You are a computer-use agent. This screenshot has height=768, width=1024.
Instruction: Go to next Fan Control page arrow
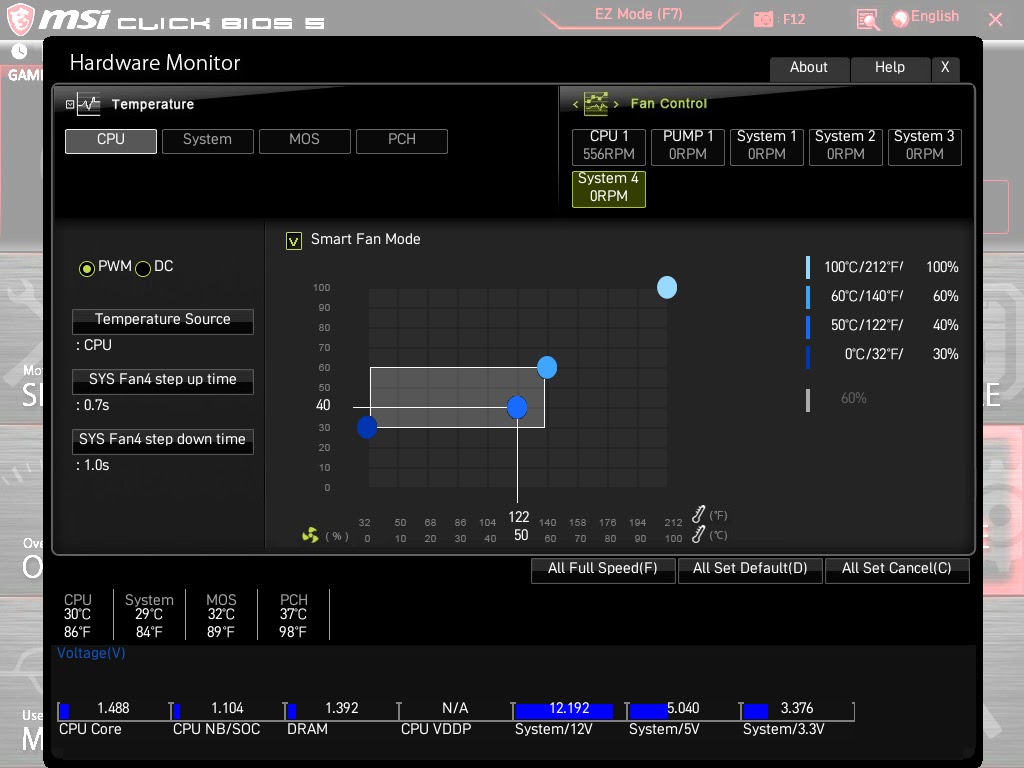click(x=616, y=104)
